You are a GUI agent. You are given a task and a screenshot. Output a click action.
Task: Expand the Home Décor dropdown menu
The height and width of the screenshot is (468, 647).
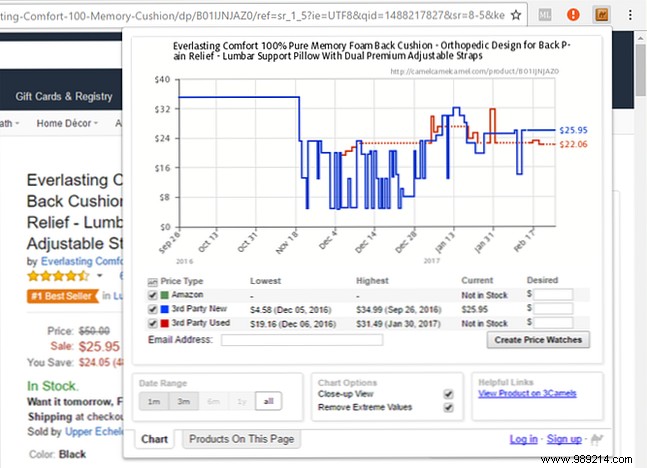coord(67,124)
